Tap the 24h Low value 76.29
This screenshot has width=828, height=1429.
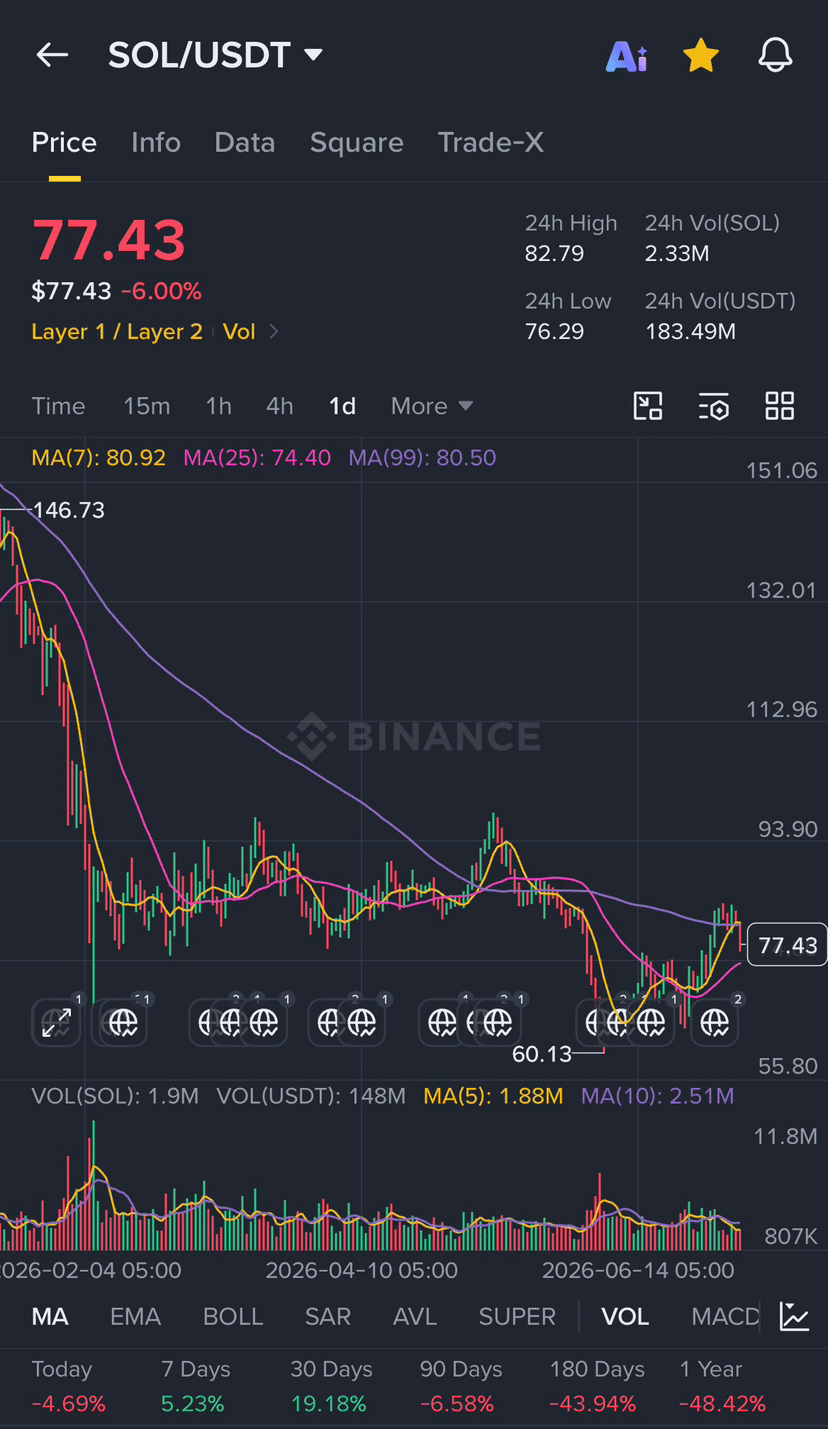point(554,331)
